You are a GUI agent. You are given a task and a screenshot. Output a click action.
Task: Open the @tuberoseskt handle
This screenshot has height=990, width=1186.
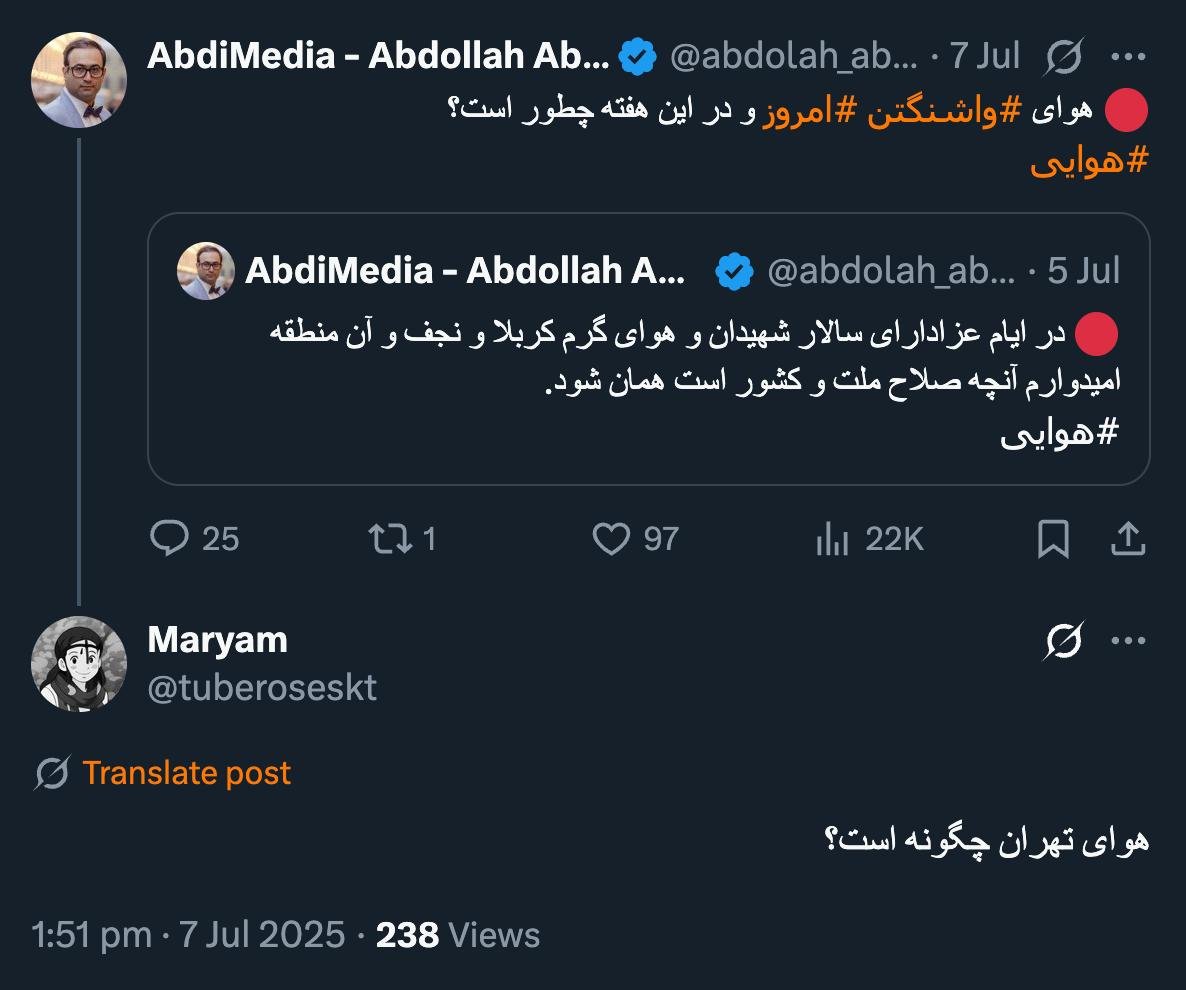[262, 688]
